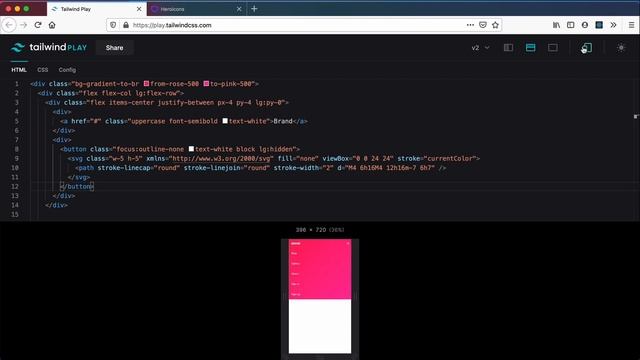Go to browser home page
This screenshot has height=360, width=640.
[52, 25]
